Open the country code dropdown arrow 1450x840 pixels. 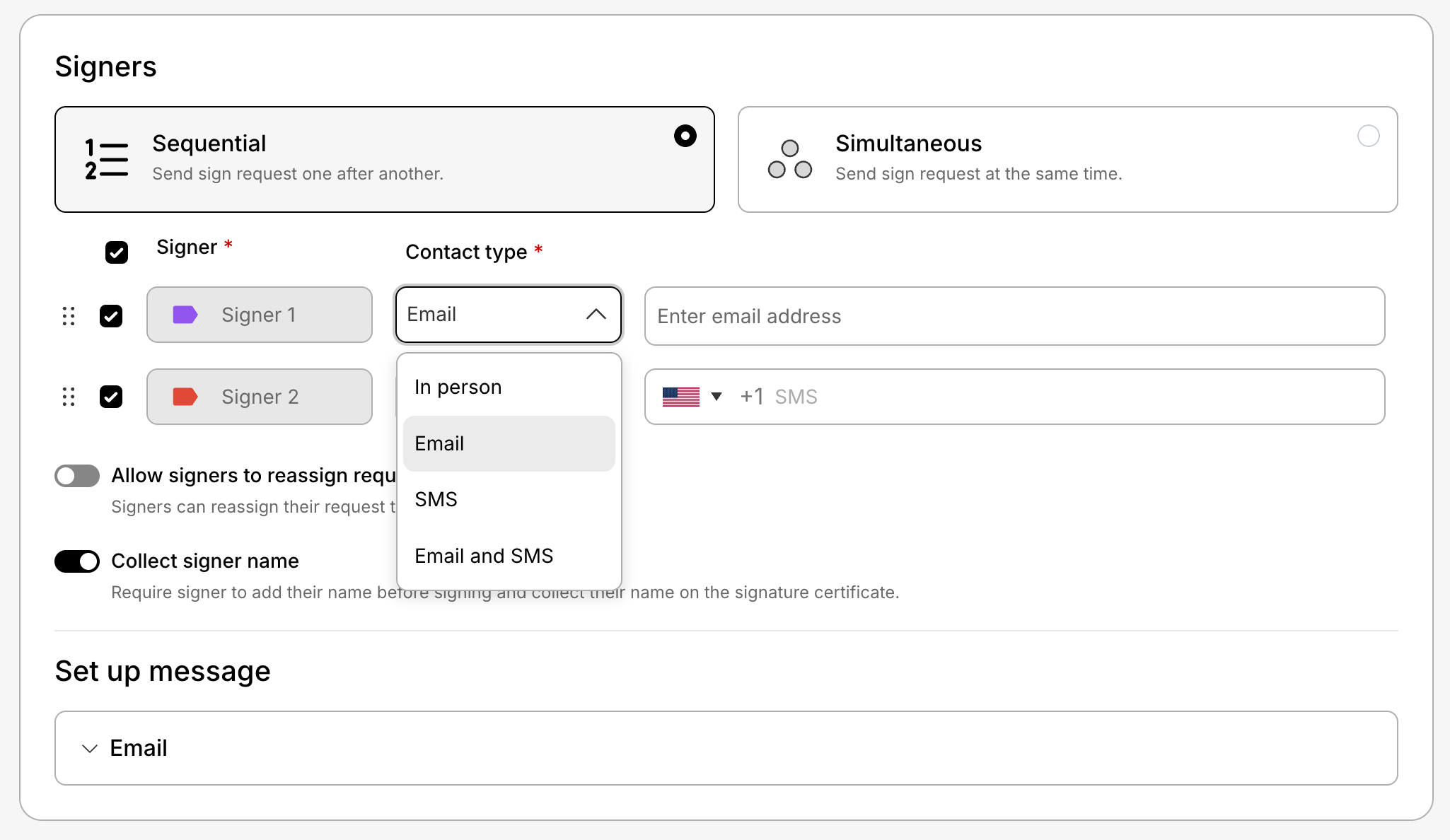(x=717, y=397)
